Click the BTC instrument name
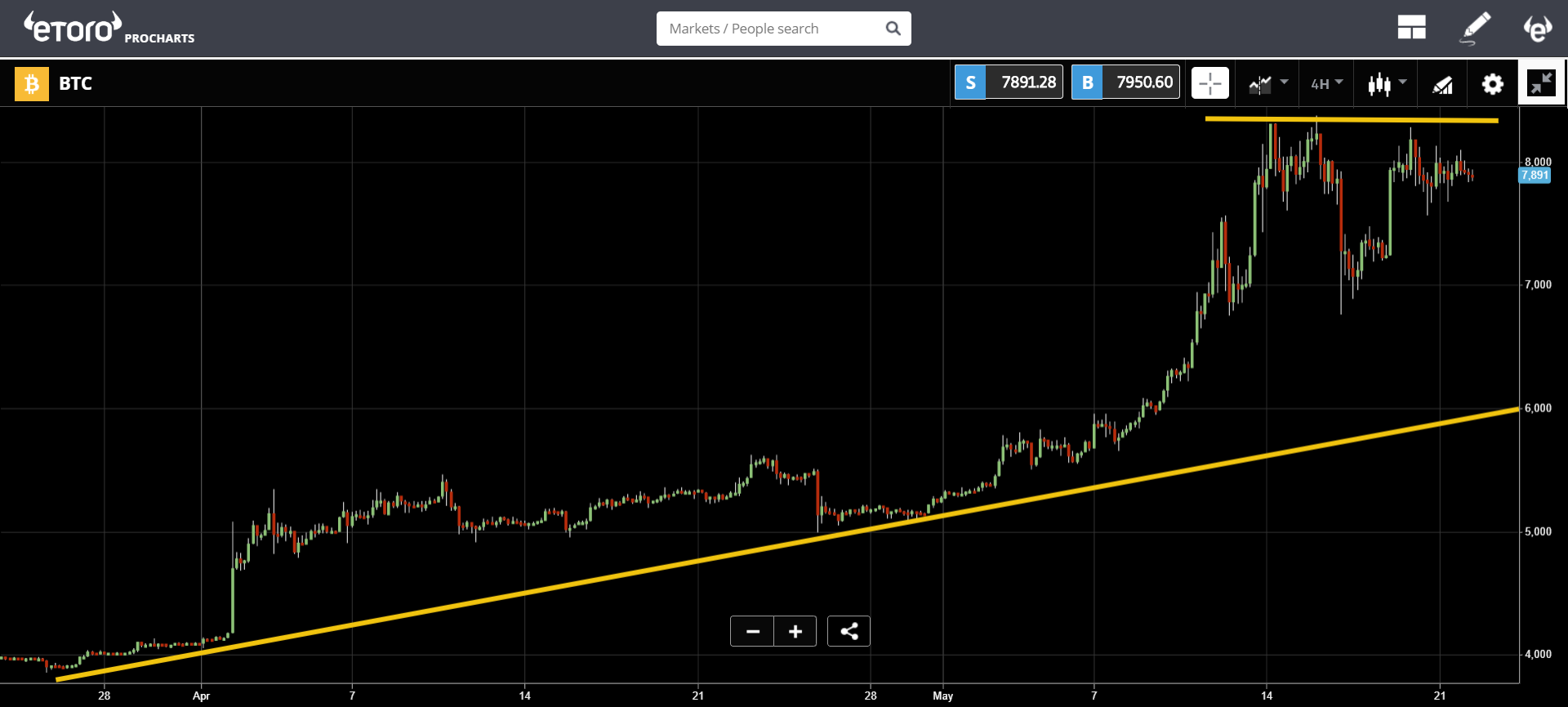Viewport: 1568px width, 707px height. (x=75, y=83)
